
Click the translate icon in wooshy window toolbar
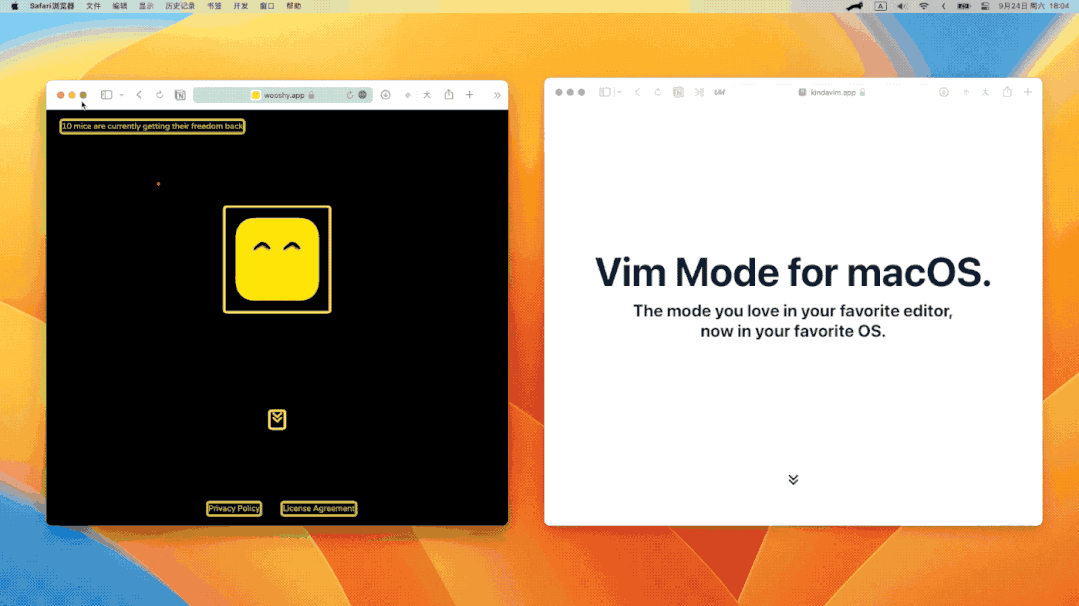click(427, 95)
